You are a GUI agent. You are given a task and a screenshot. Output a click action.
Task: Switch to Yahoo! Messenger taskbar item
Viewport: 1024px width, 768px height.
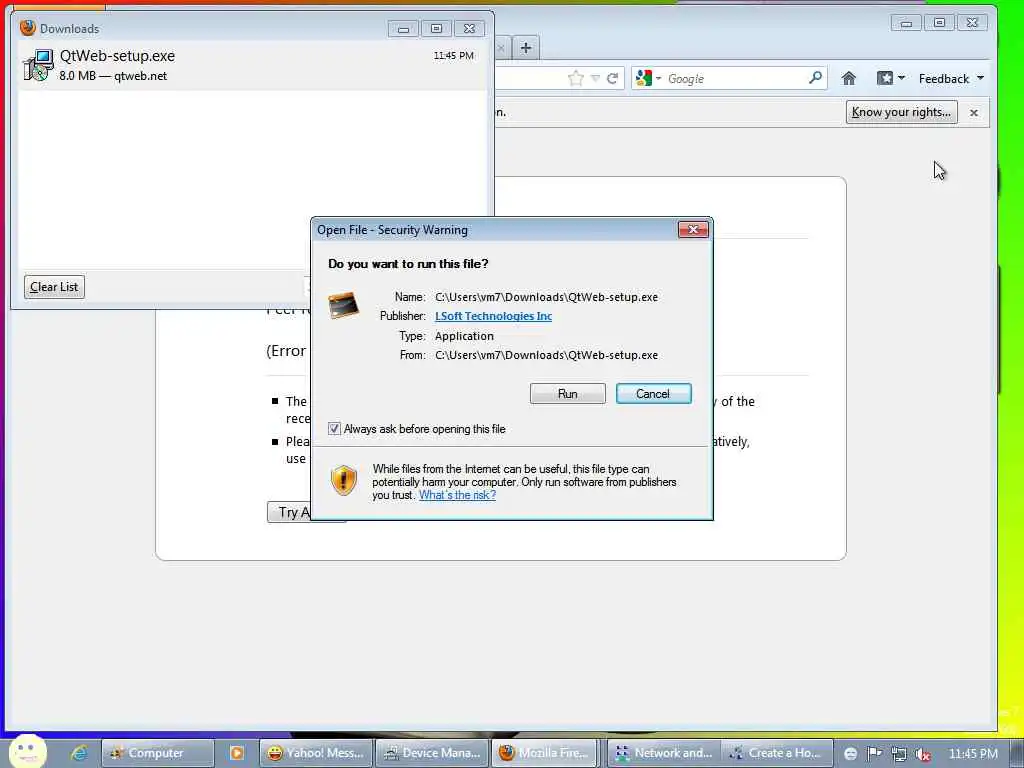(316, 753)
